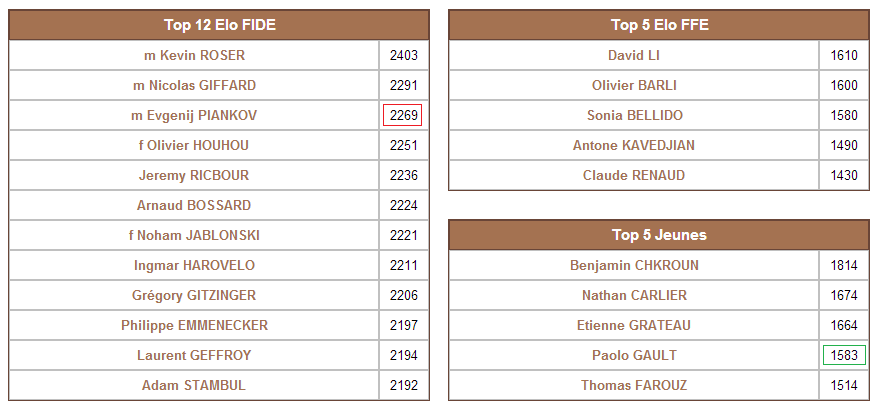Click Paolo GAULT's rating 1583
Viewport: 877px width, 412px height.
tap(844, 356)
